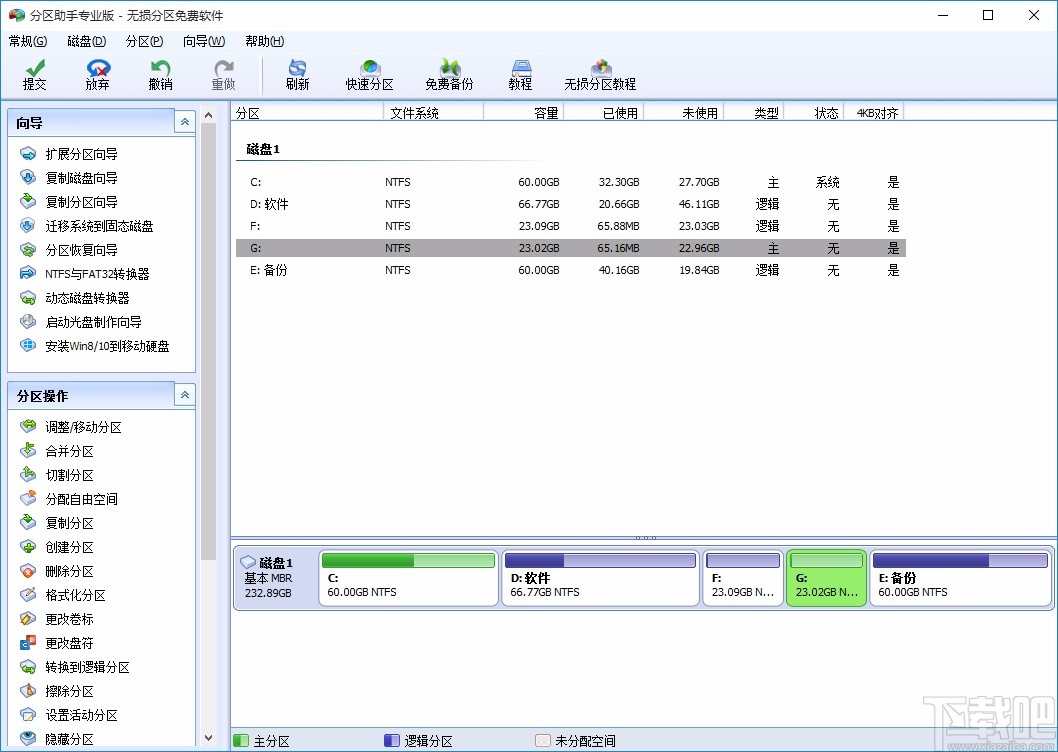Open the 磁盘(D) menu
1058x752 pixels.
point(86,41)
